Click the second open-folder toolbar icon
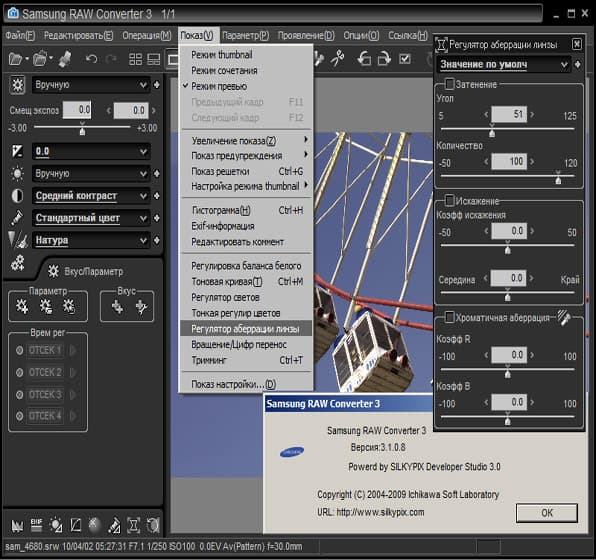Screen dimensions: 596x560 (x=40, y=59)
